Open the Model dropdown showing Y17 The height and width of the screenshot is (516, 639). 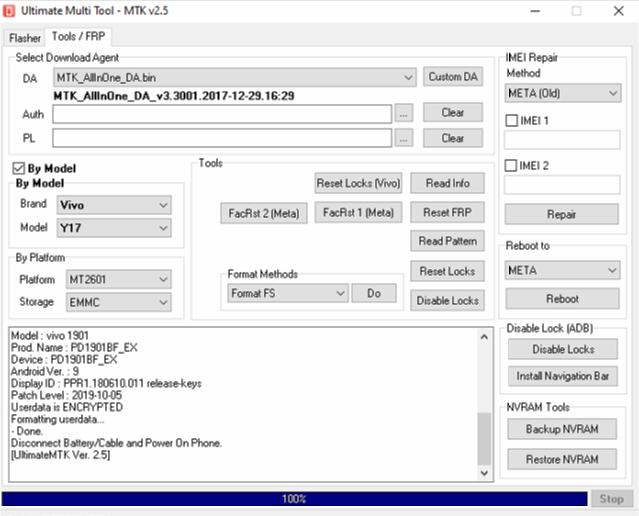tap(114, 228)
